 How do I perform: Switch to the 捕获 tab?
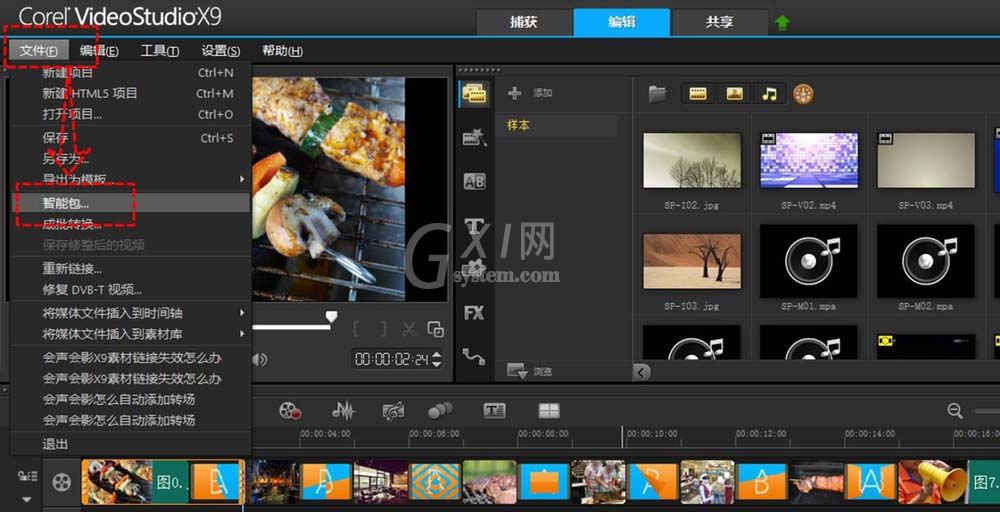[x=524, y=22]
